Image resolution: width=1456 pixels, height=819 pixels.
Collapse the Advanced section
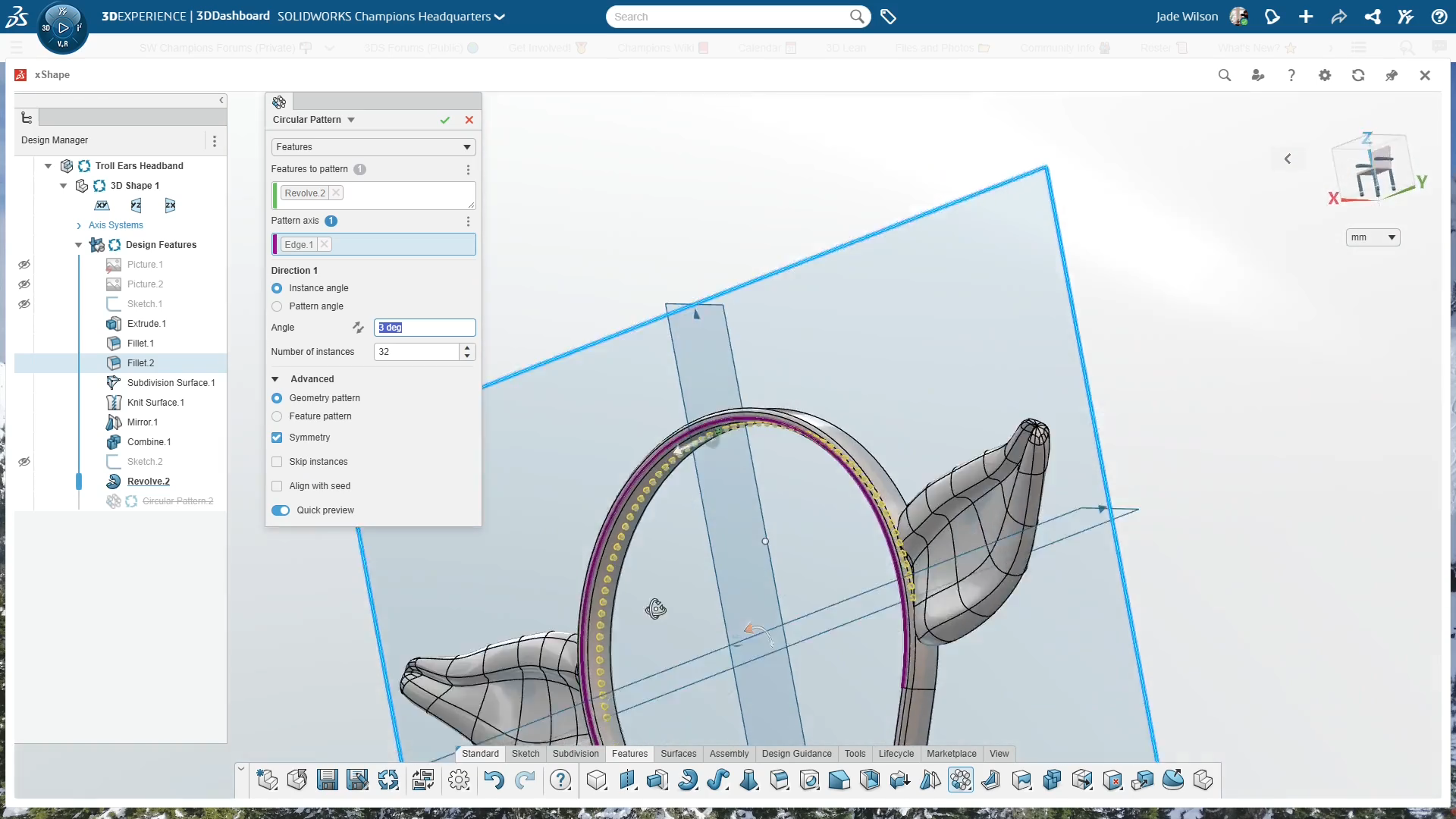tap(275, 379)
